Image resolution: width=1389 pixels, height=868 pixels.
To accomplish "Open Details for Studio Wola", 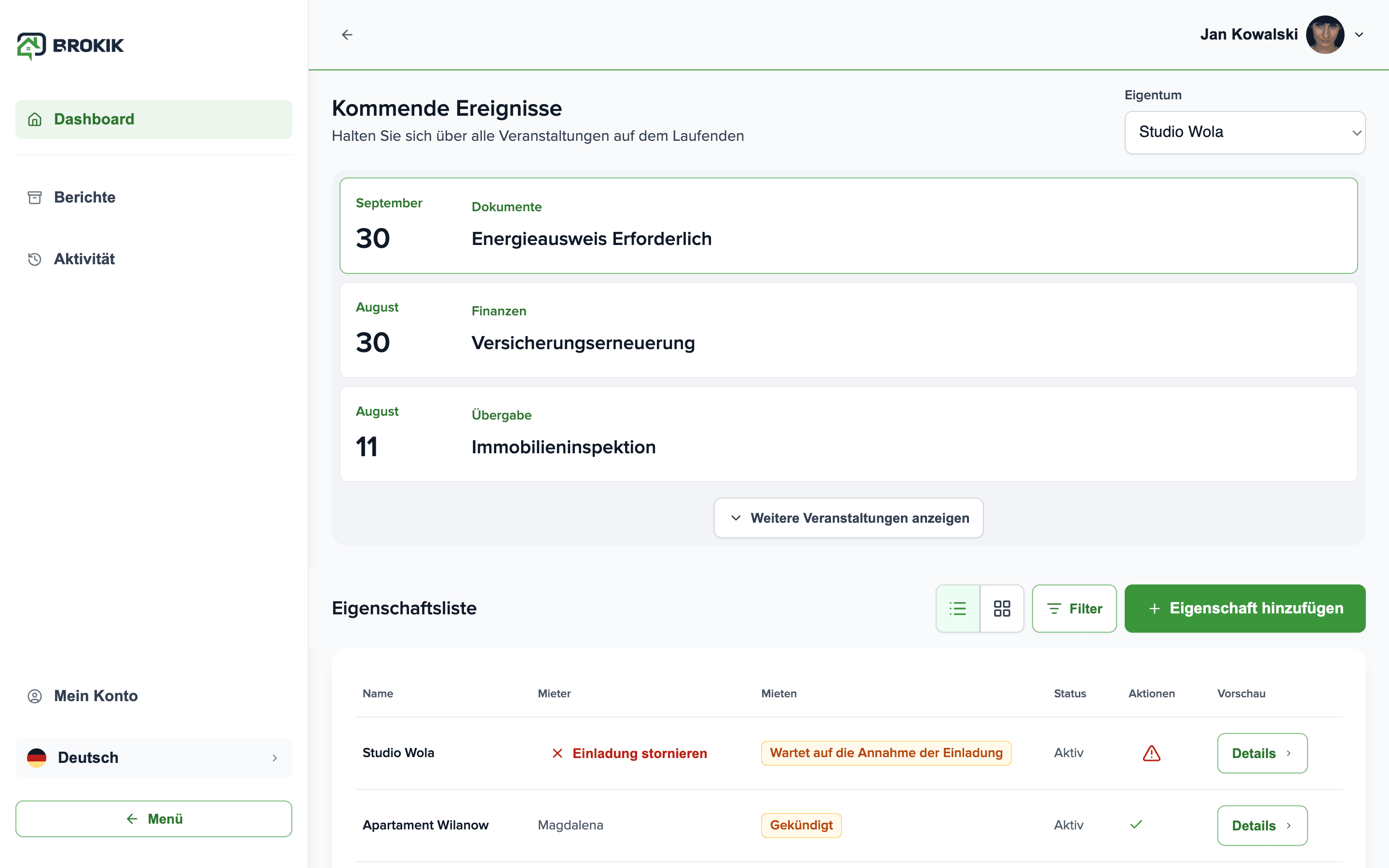I will pyautogui.click(x=1262, y=753).
